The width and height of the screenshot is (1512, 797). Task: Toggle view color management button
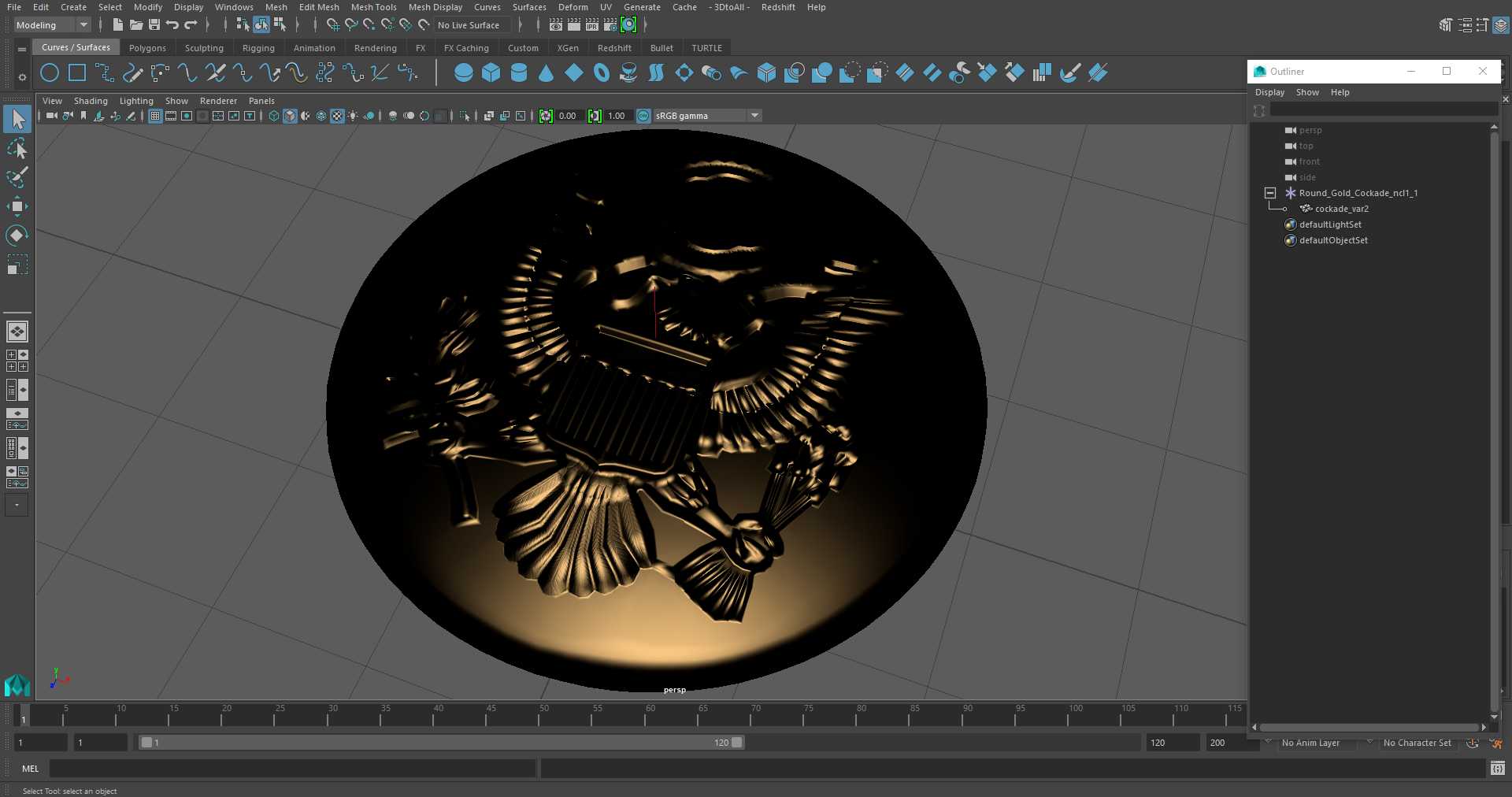coord(643,116)
